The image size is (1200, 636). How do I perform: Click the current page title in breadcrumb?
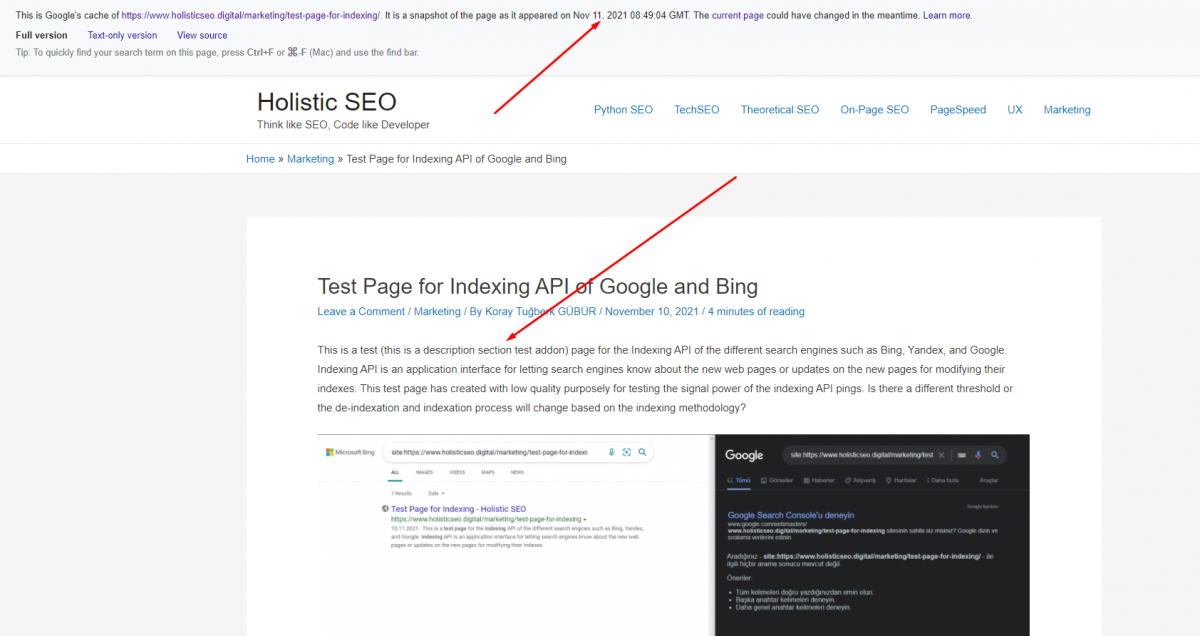[456, 159]
